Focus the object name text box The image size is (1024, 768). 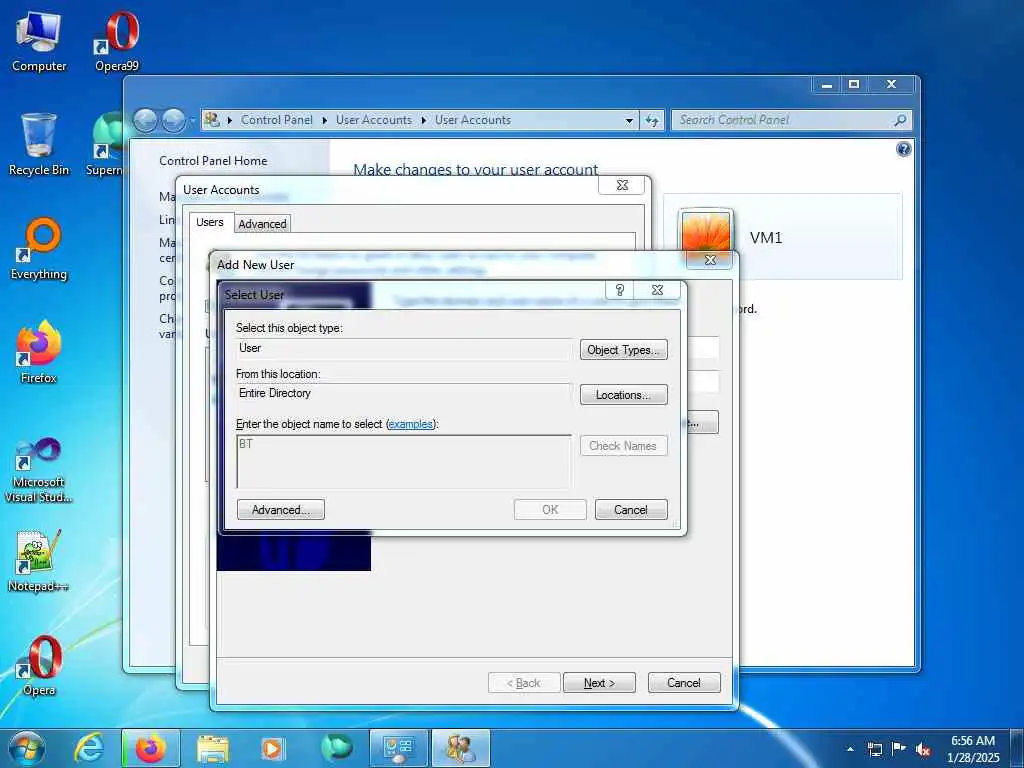pos(404,462)
